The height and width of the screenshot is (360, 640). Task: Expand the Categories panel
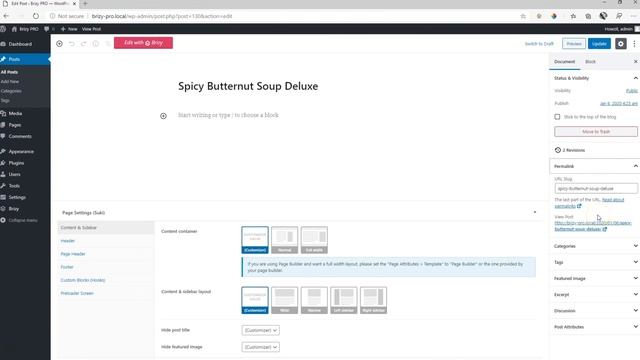(x=595, y=246)
